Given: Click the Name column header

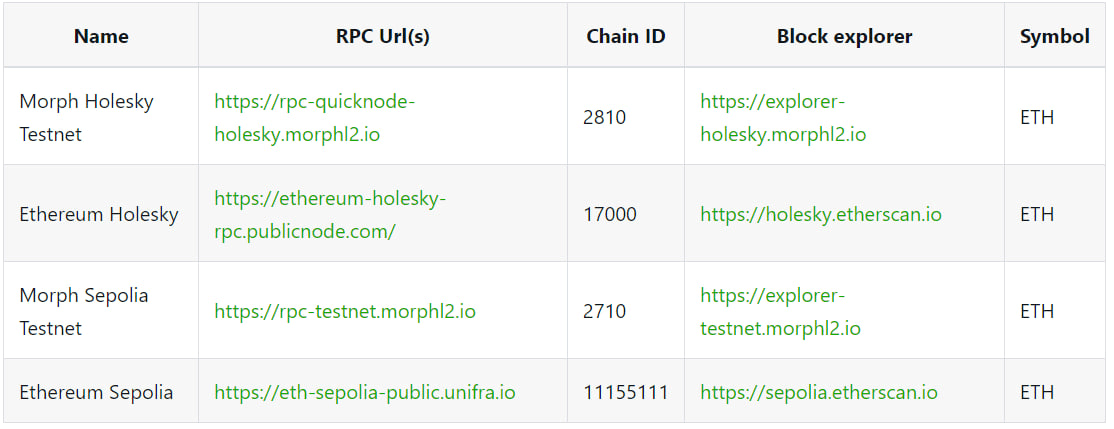Looking at the screenshot, I should (x=102, y=36).
